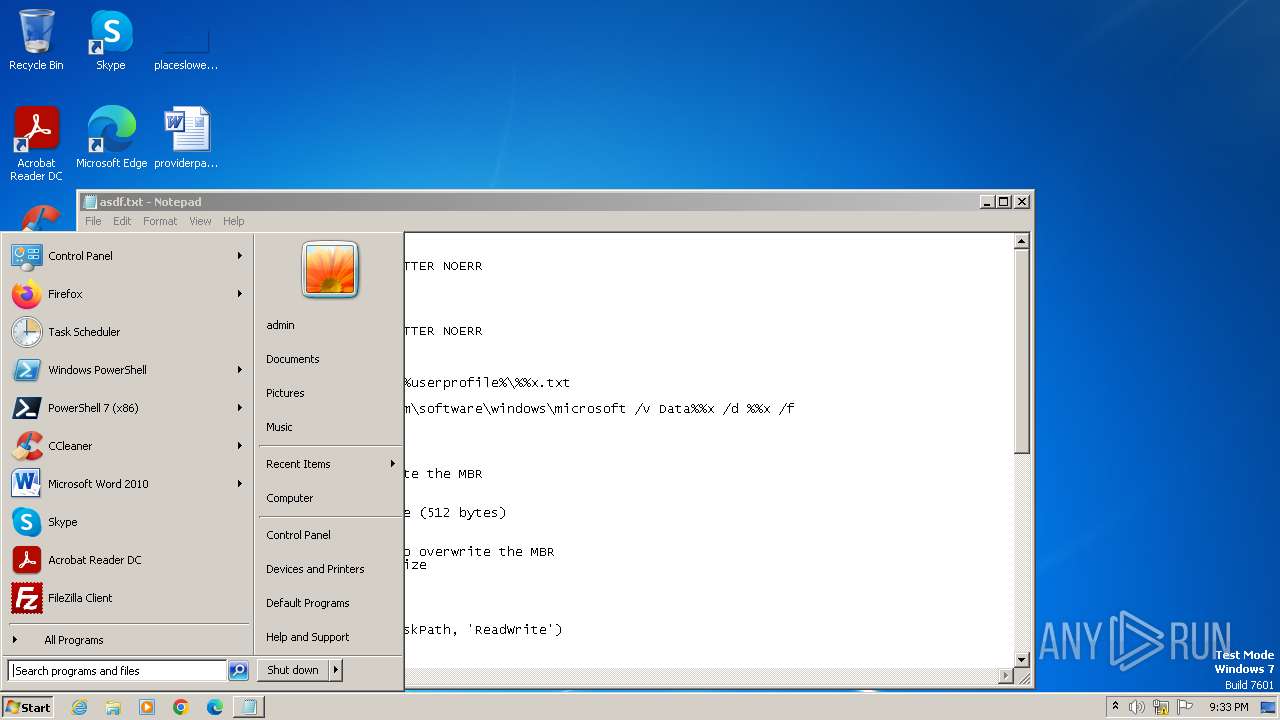
Task: Open Microsoft Edge from the taskbar
Action: 215,707
